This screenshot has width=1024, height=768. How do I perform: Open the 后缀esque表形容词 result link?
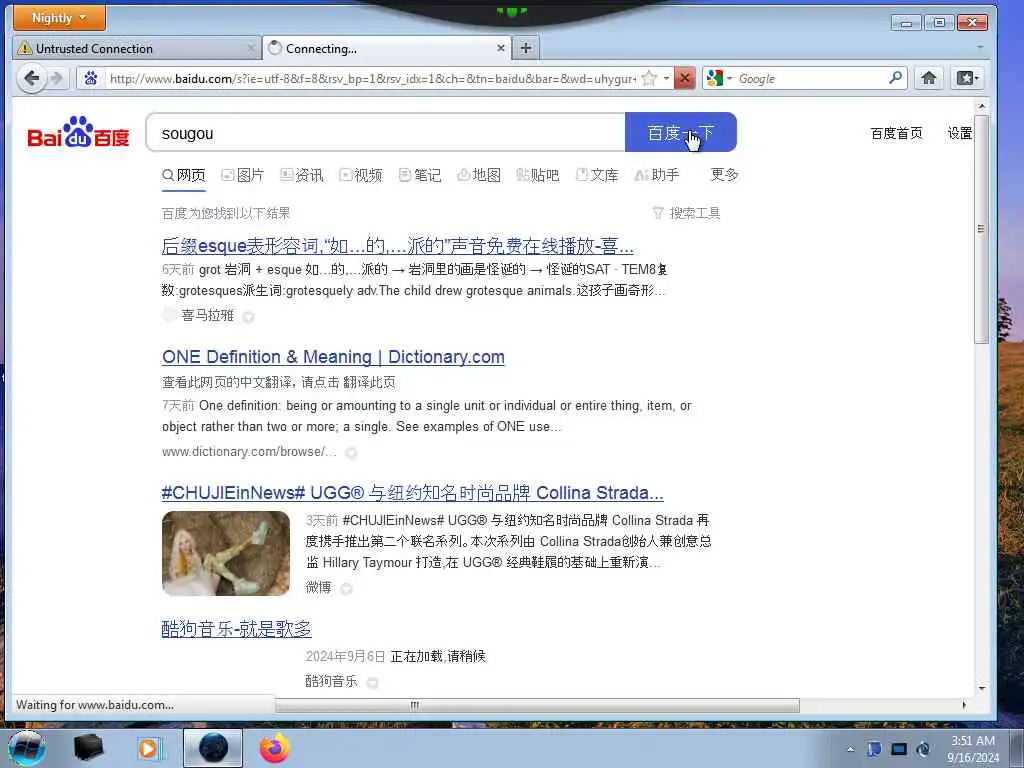tap(397, 246)
